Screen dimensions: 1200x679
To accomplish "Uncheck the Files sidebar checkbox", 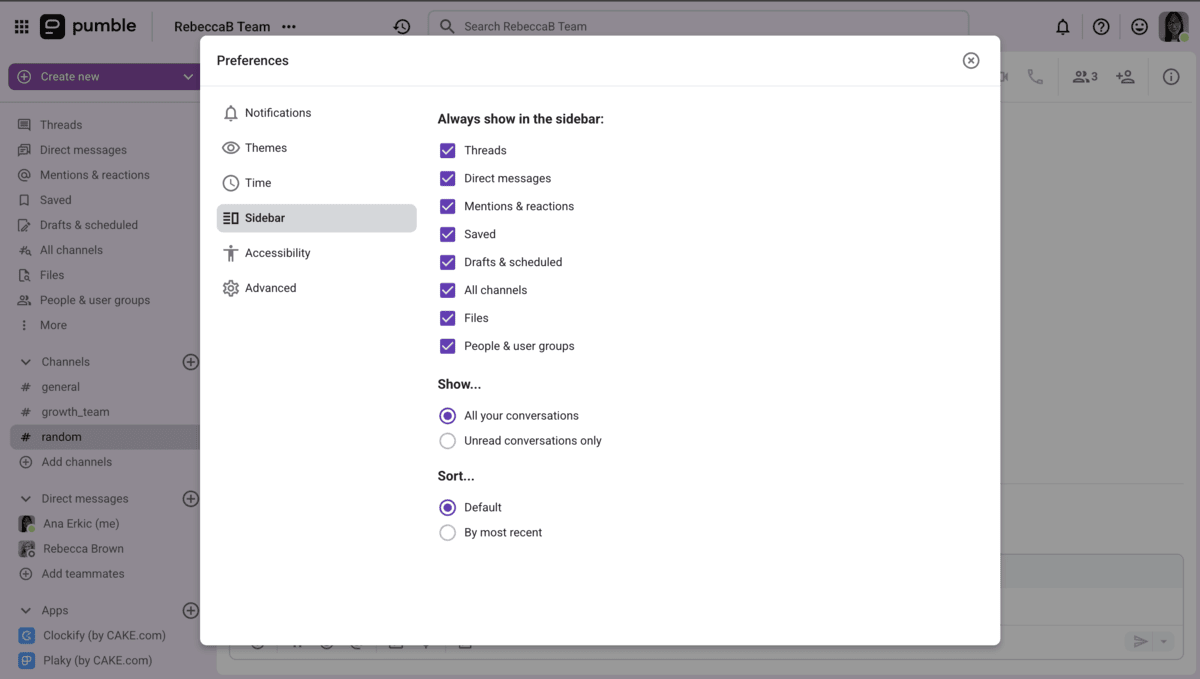I will tap(447, 318).
